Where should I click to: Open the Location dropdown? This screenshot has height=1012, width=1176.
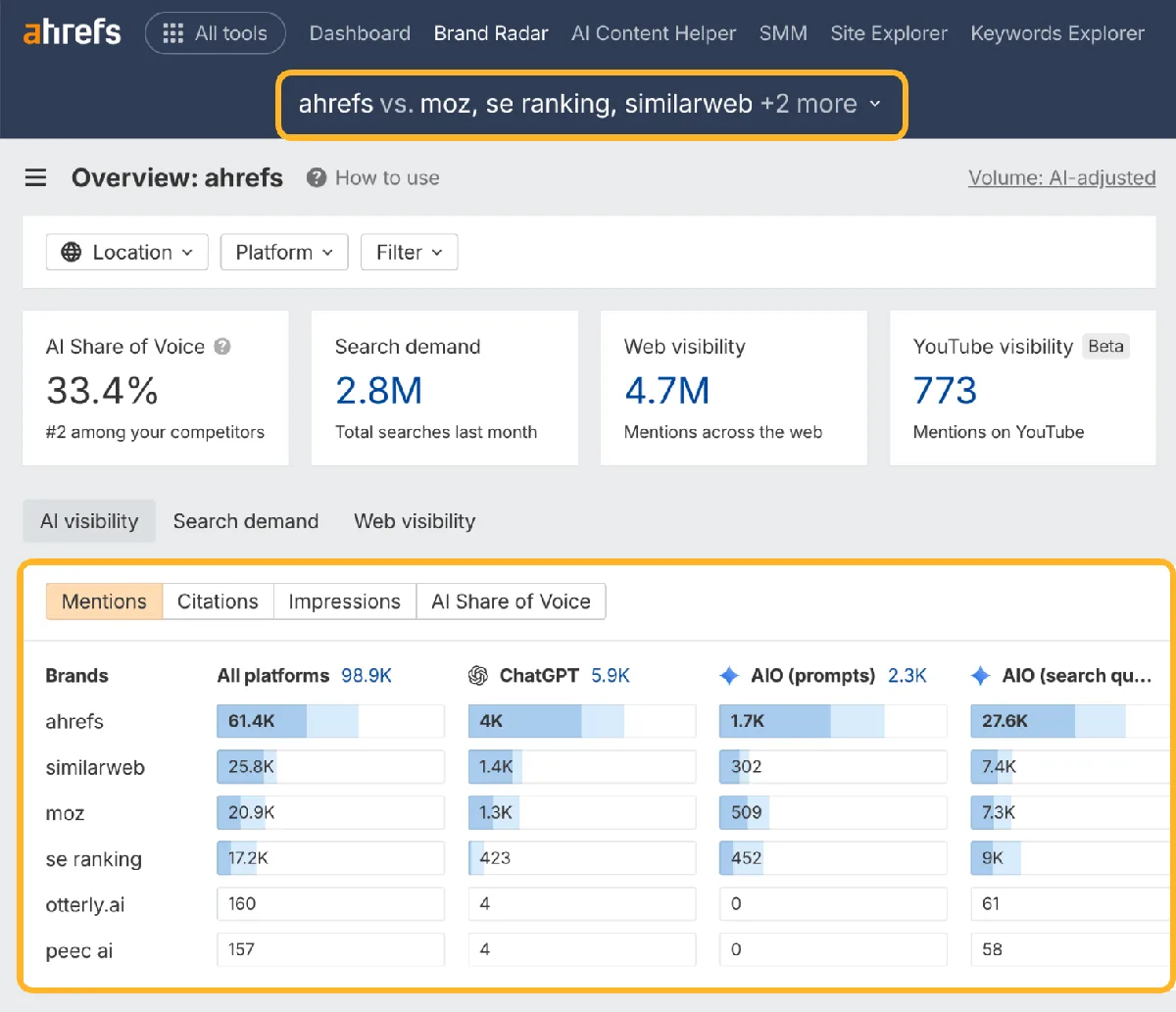coord(126,252)
